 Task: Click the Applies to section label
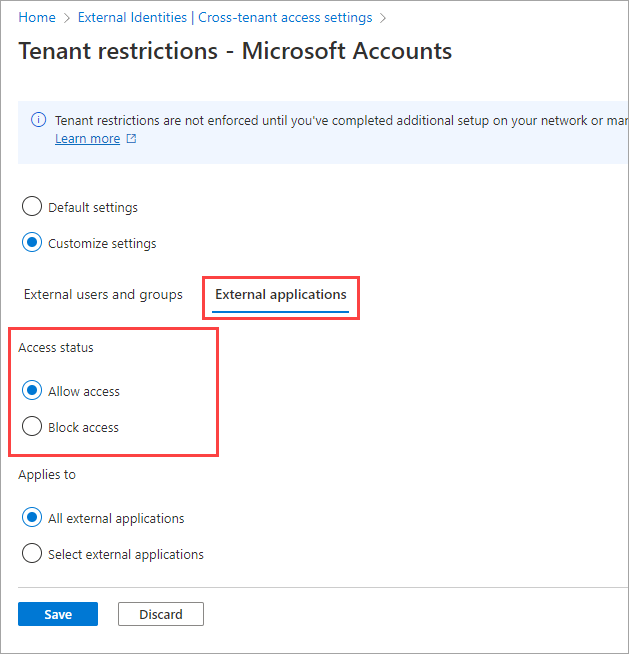pyautogui.click(x=47, y=475)
